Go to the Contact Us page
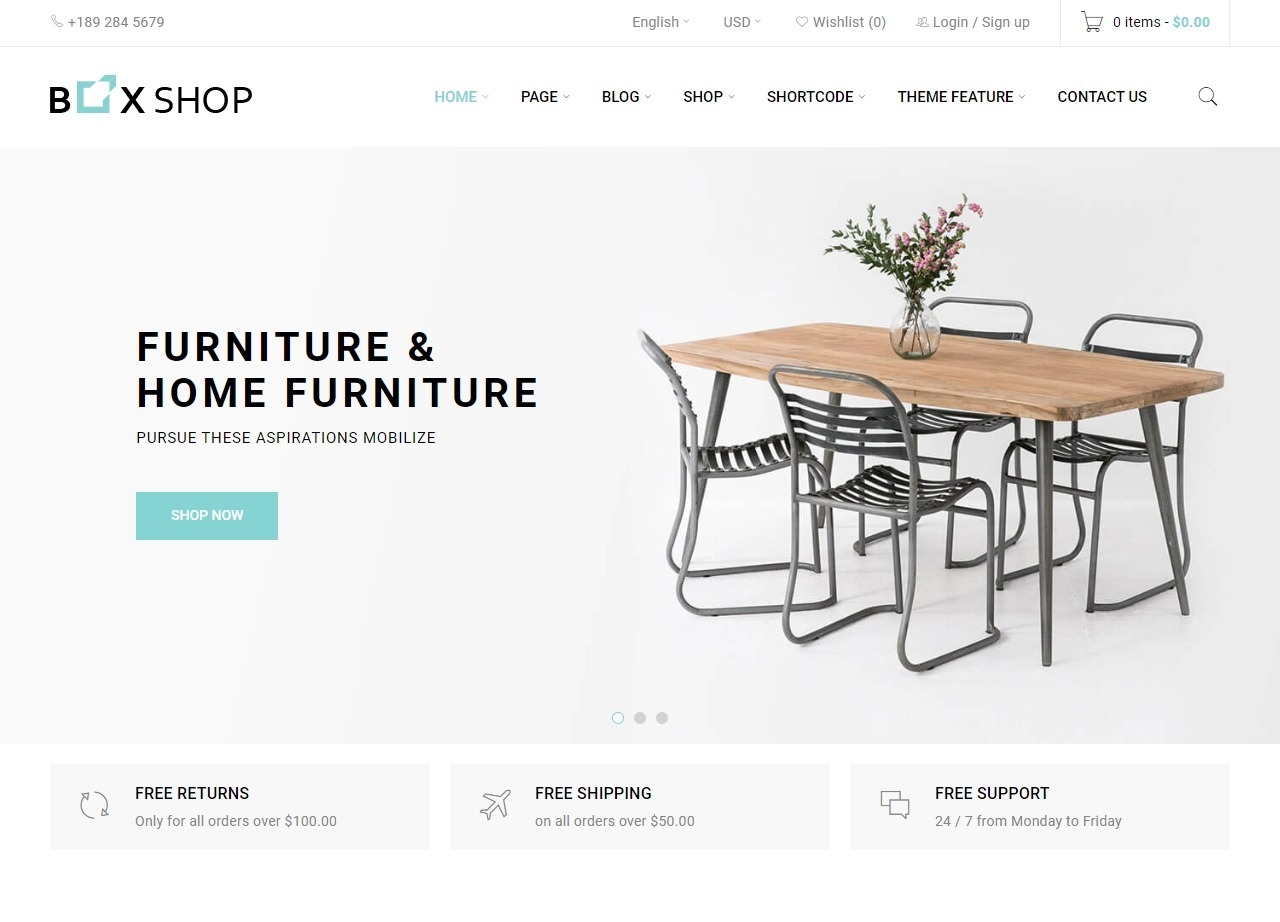 (x=1102, y=97)
